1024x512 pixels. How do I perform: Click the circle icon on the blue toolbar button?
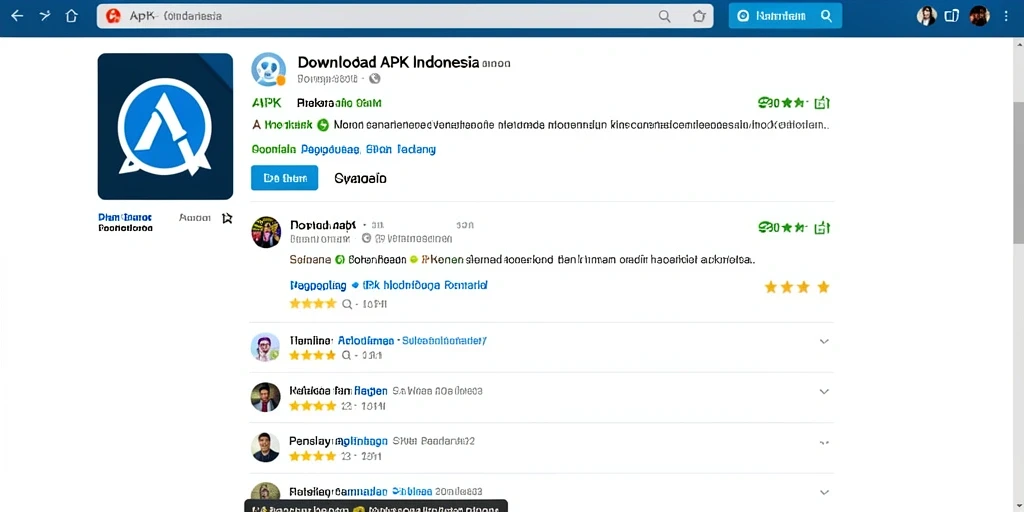[x=742, y=16]
